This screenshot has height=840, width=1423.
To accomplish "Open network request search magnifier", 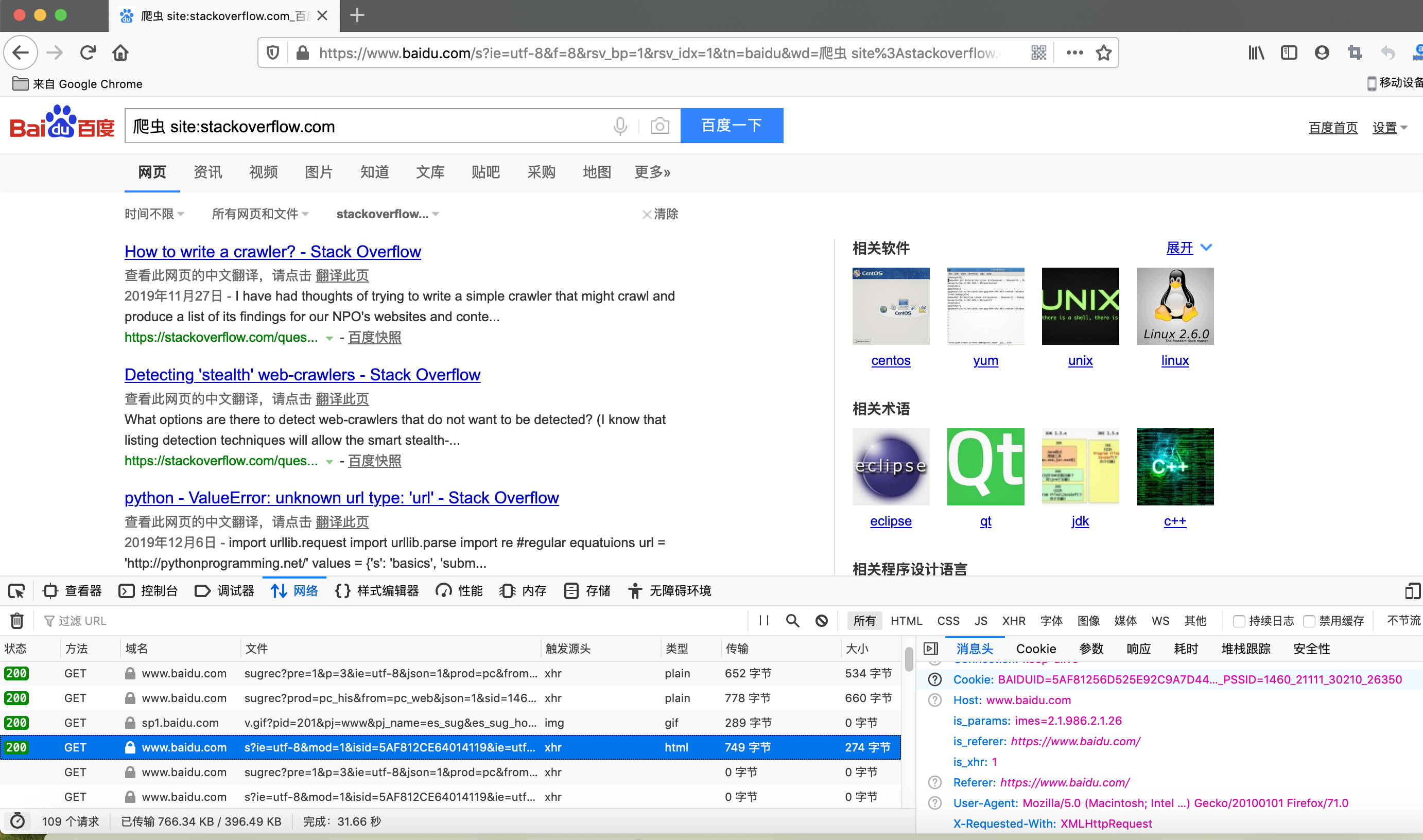I will (792, 620).
